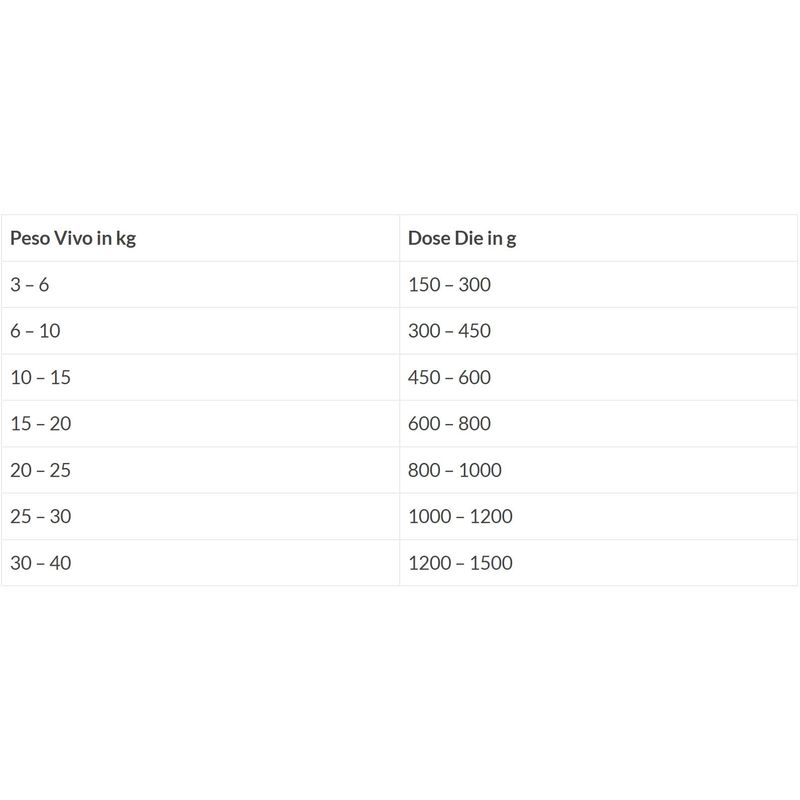Select the "30 – 40" weight cell
The width and height of the screenshot is (800, 800).
[40, 563]
